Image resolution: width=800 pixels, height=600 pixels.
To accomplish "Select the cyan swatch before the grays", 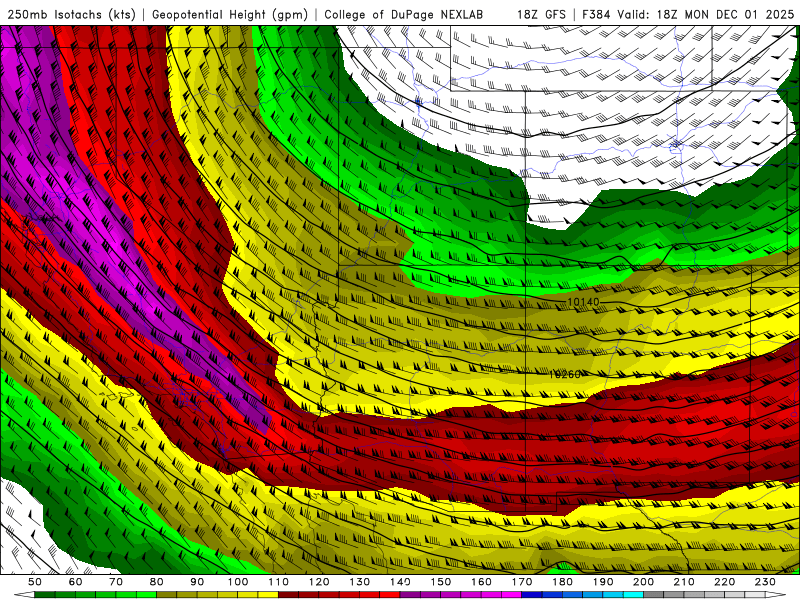I will click(x=633, y=594).
